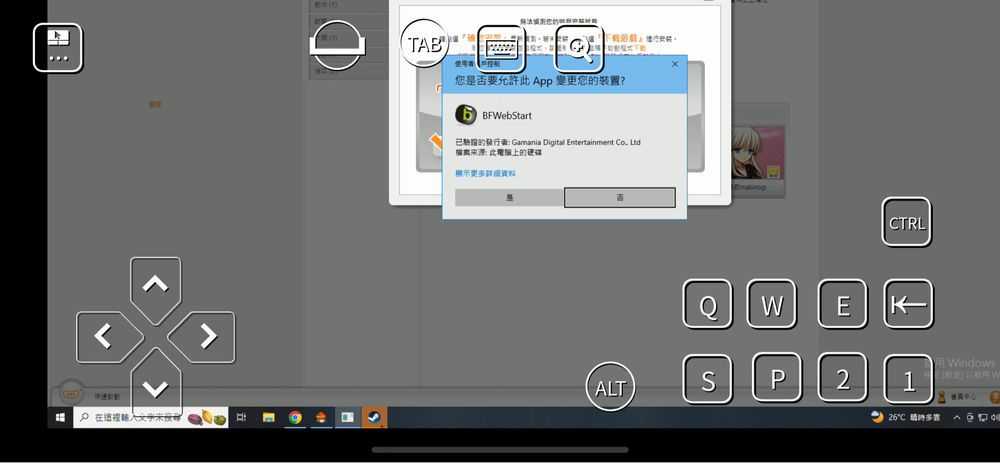The image size is (1000, 463).
Task: Open the overlay menu with three dots
Action: point(57,47)
